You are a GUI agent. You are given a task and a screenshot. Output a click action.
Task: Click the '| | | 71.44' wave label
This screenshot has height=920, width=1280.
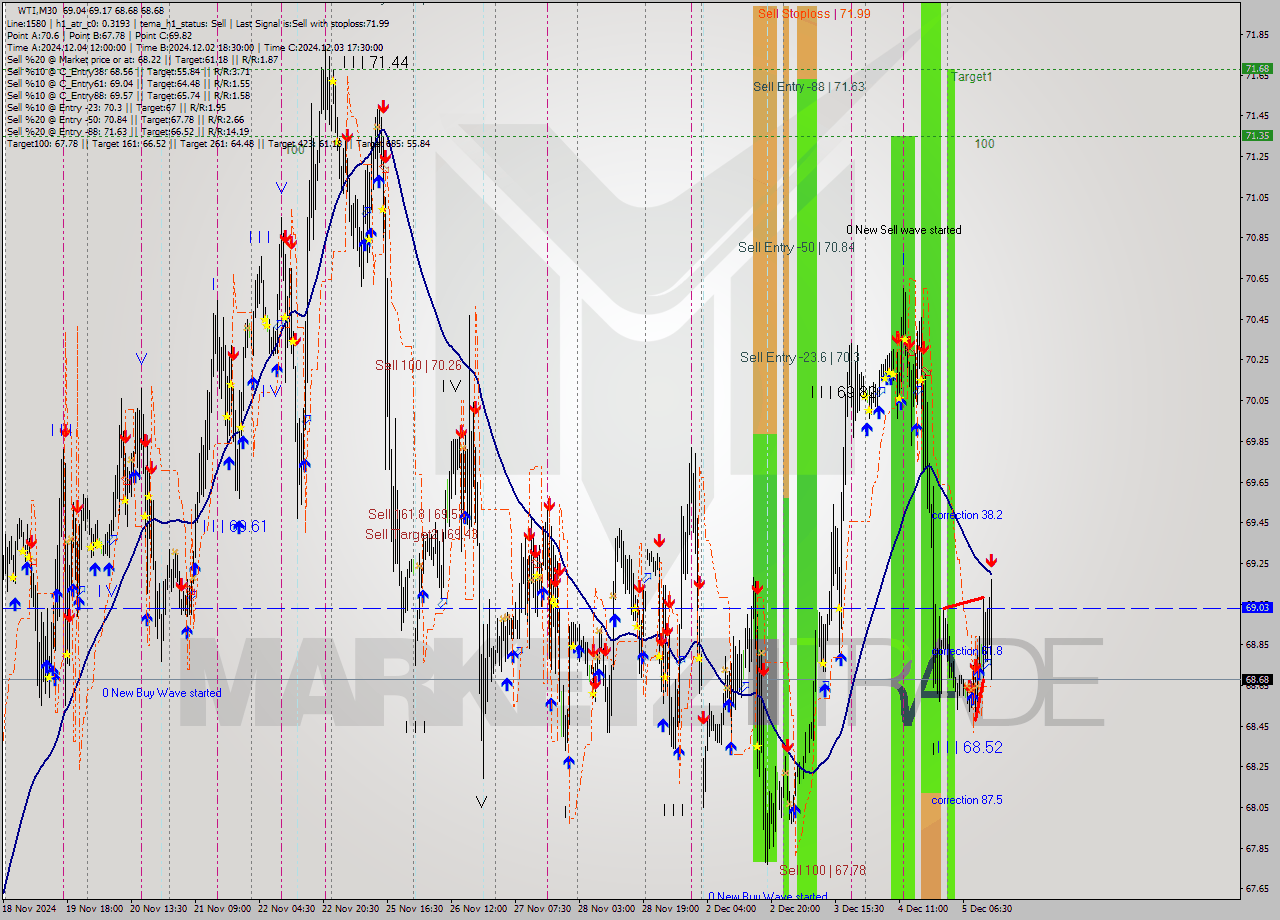click(x=374, y=62)
